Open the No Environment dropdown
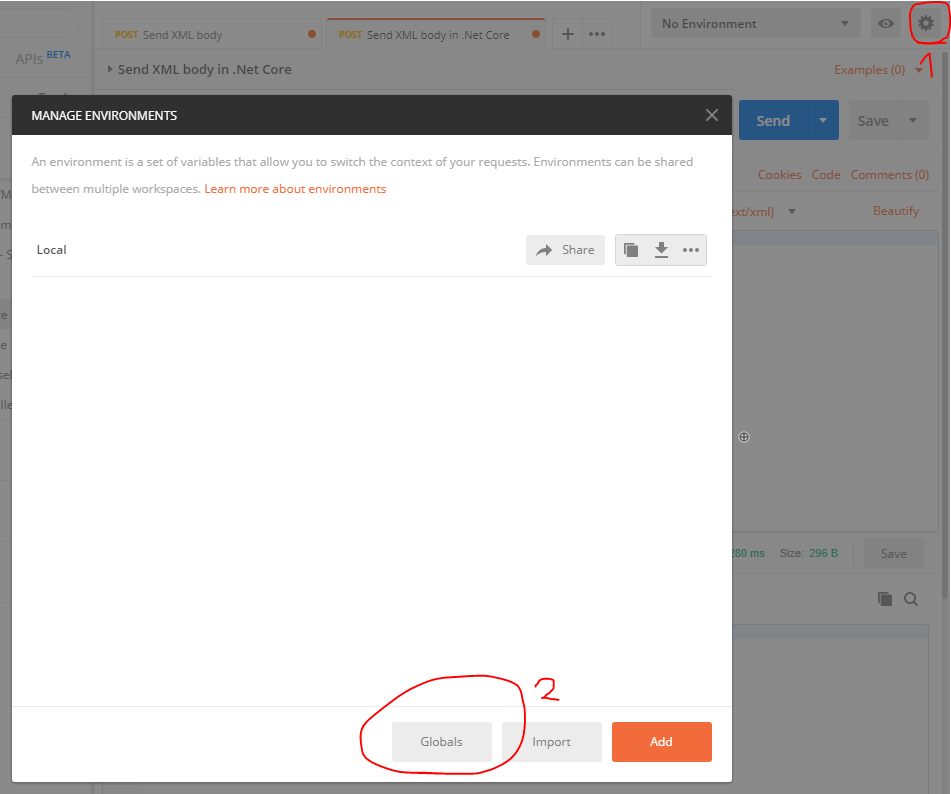The image size is (951, 794). (755, 24)
